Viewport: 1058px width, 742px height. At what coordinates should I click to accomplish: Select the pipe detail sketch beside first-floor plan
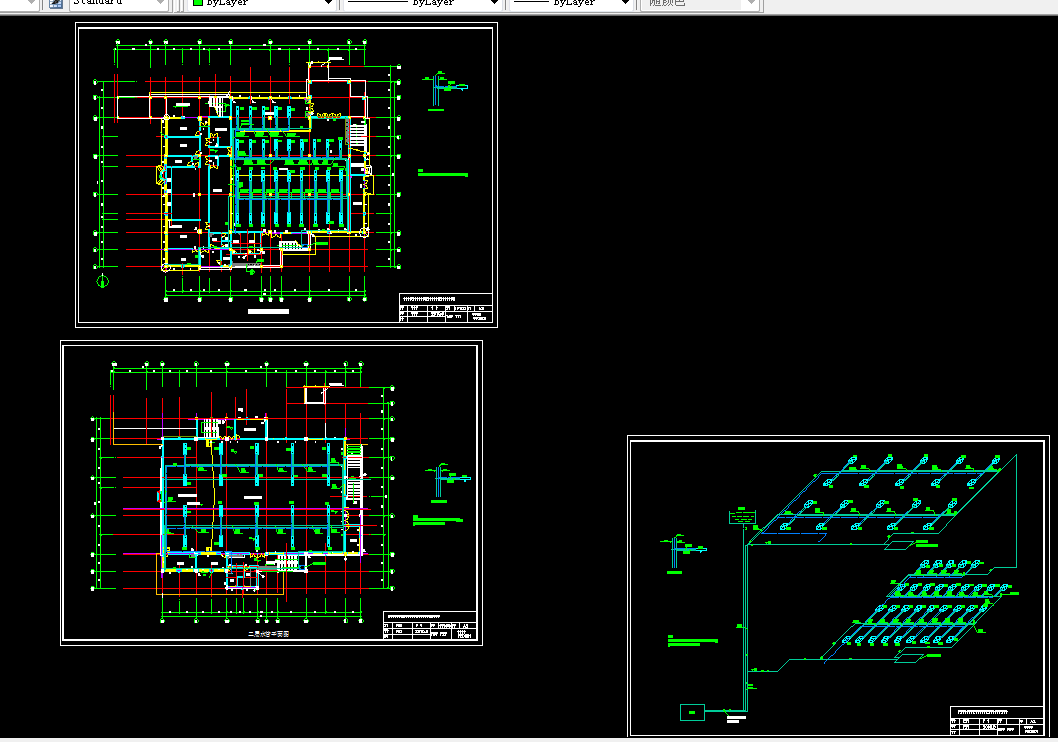point(444,90)
